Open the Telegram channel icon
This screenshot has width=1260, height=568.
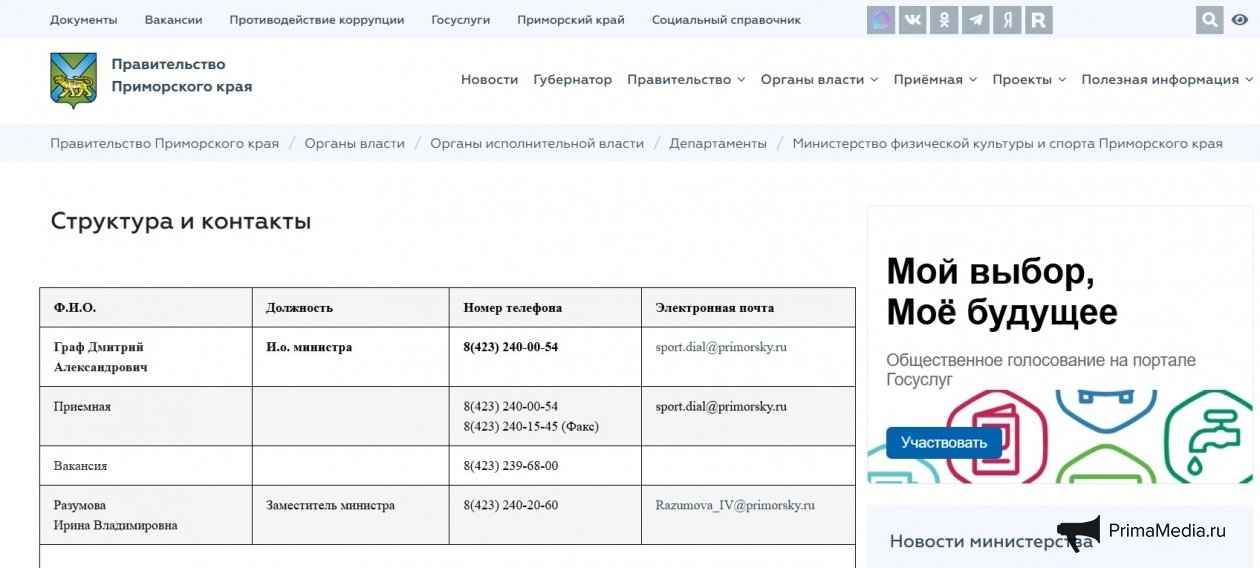click(x=975, y=20)
